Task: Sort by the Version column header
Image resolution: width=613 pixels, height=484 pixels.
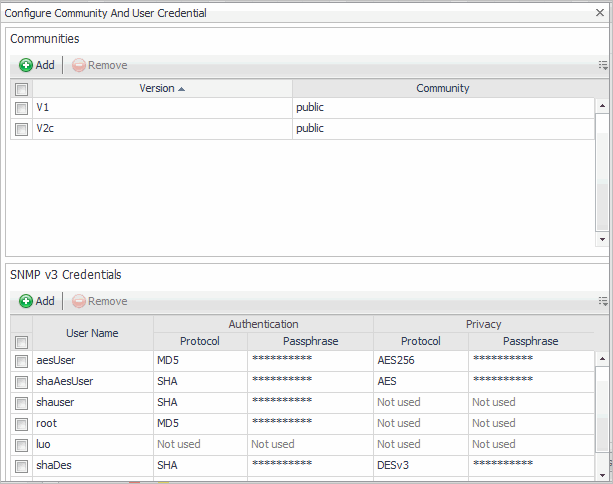Action: coord(162,88)
